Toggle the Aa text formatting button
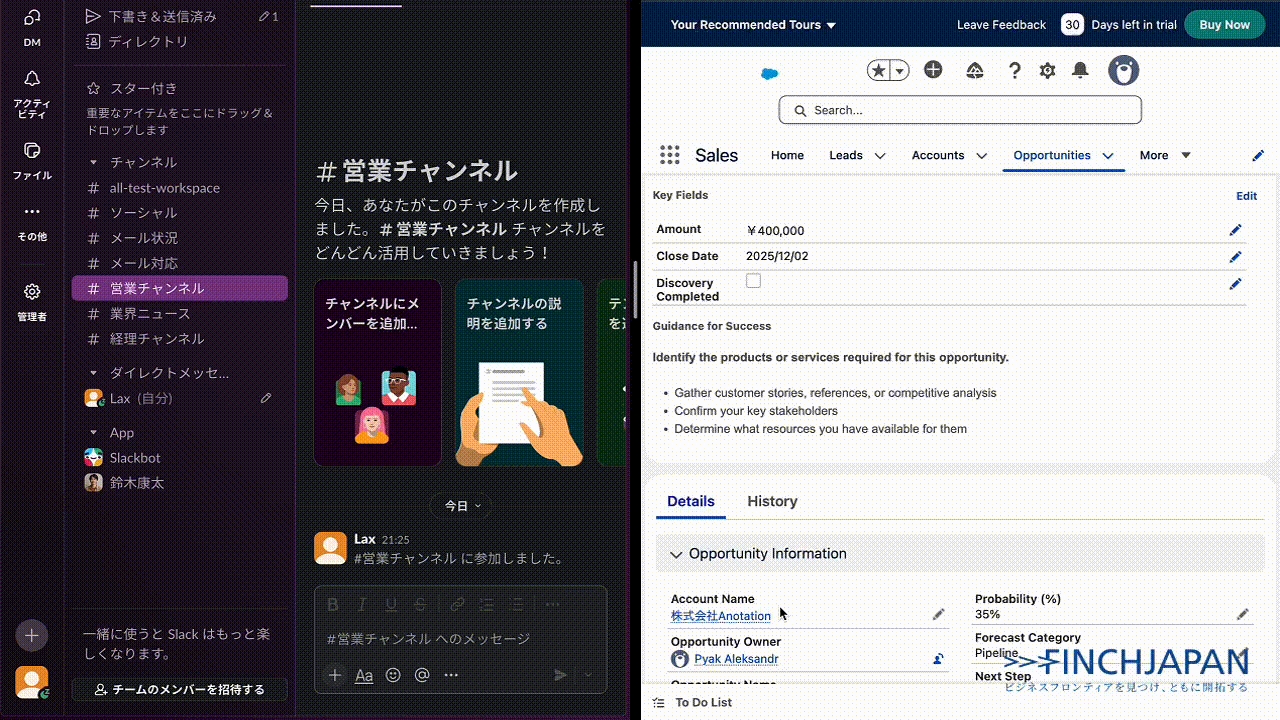Image resolution: width=1280 pixels, height=720 pixels. (364, 675)
